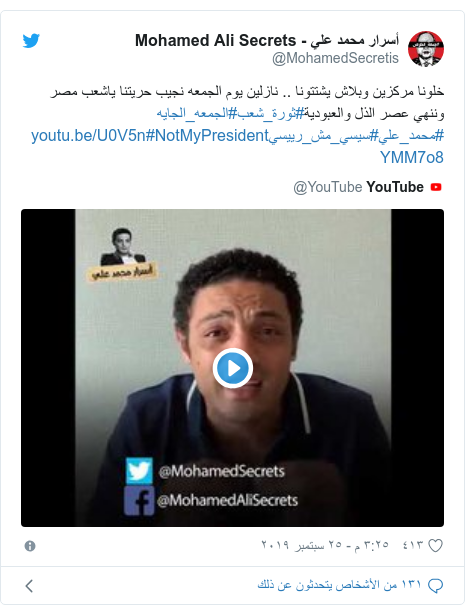Like the tweet with heart icon

(435, 545)
